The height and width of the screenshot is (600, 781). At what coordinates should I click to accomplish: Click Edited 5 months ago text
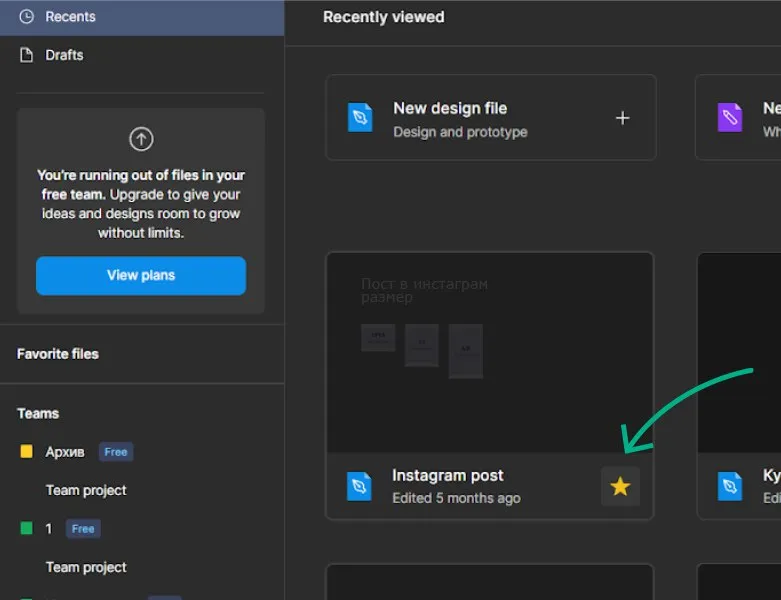point(456,498)
